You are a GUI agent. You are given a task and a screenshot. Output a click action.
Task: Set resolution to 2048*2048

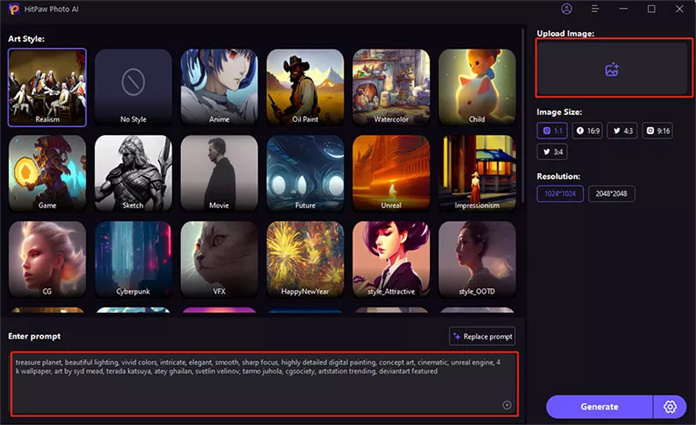click(x=611, y=194)
